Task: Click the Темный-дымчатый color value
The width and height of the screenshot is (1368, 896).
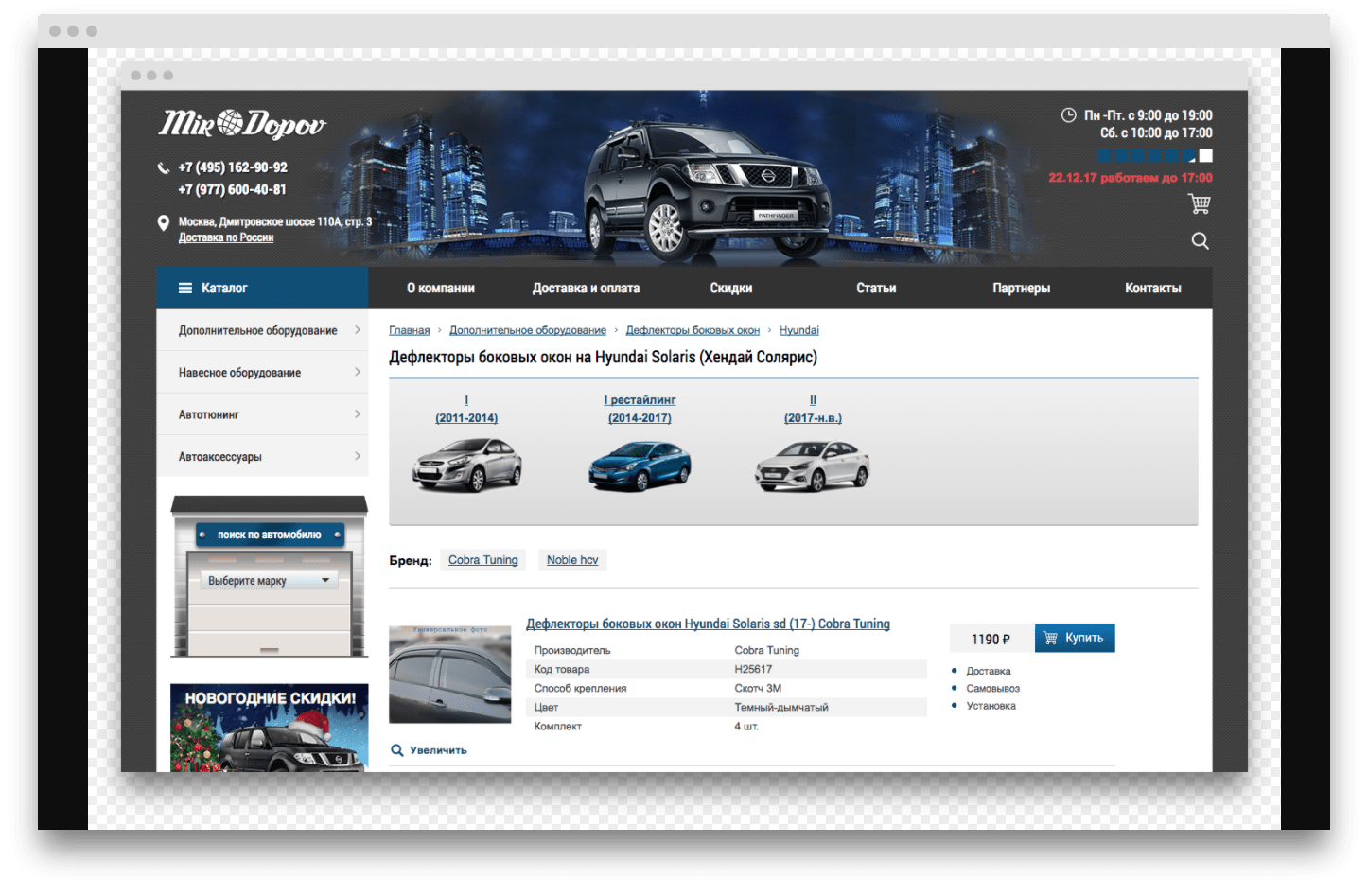Action: pyautogui.click(x=781, y=707)
